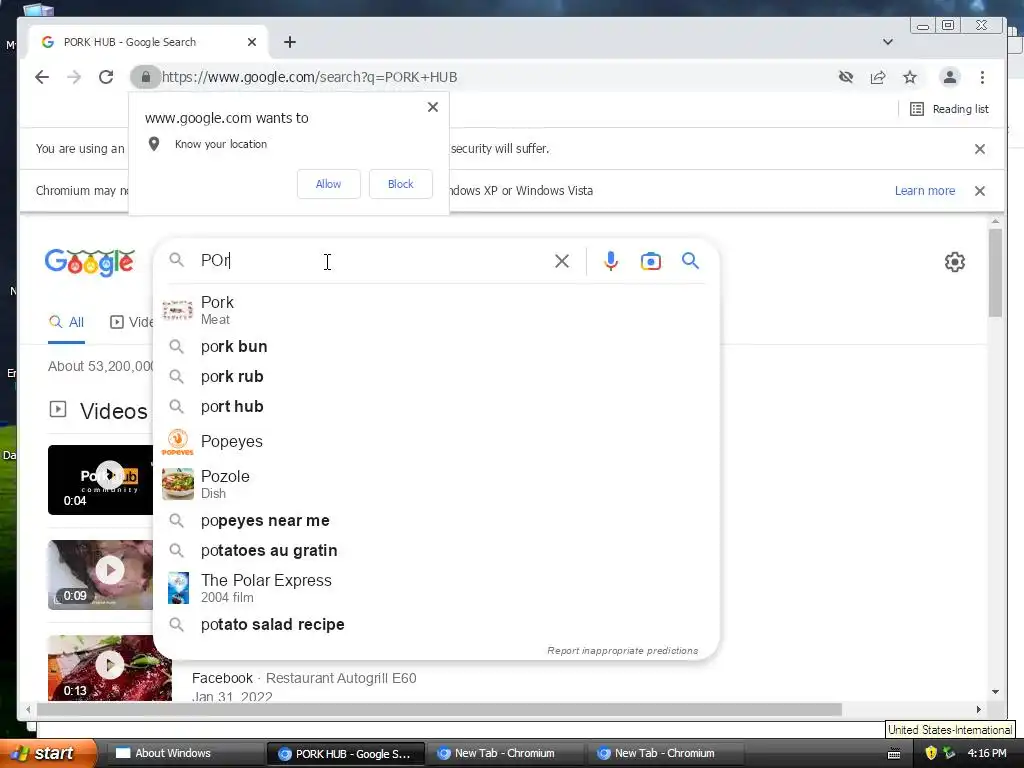1024x768 pixels.
Task: Start voice search with microphone icon
Action: (611, 261)
